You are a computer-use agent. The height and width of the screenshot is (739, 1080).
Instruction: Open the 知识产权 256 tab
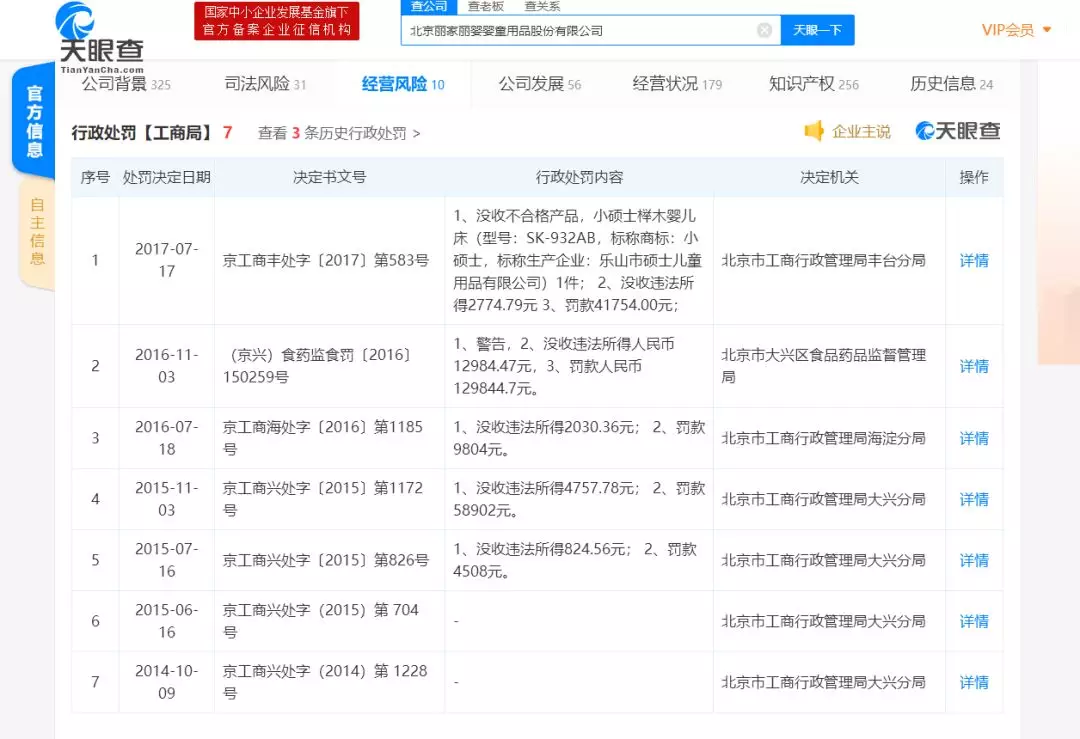[814, 84]
